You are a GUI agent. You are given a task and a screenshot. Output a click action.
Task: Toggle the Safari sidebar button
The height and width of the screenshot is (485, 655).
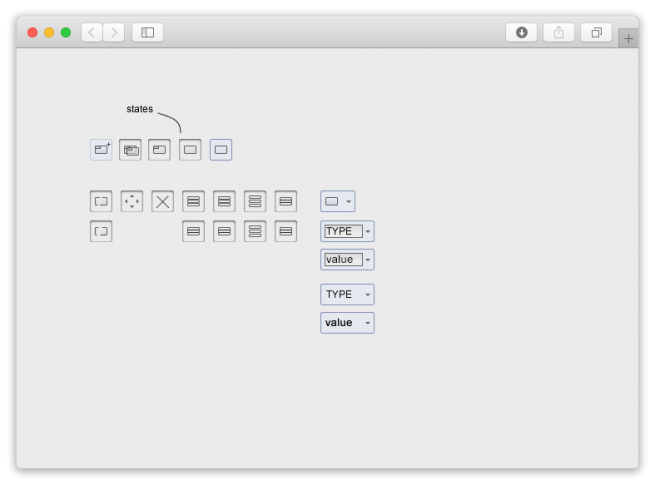[x=147, y=32]
